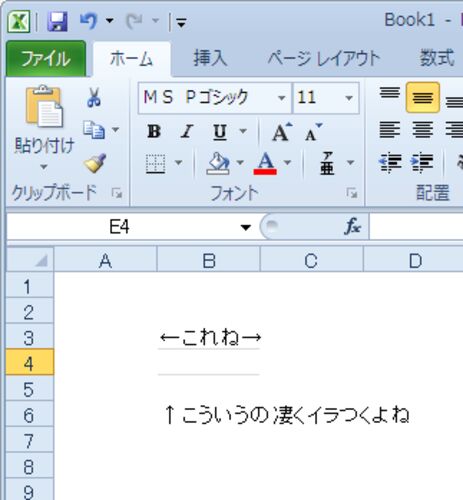Viewport: 463px width, 500px height.
Task: Select row 6 header
Action: click(29, 415)
